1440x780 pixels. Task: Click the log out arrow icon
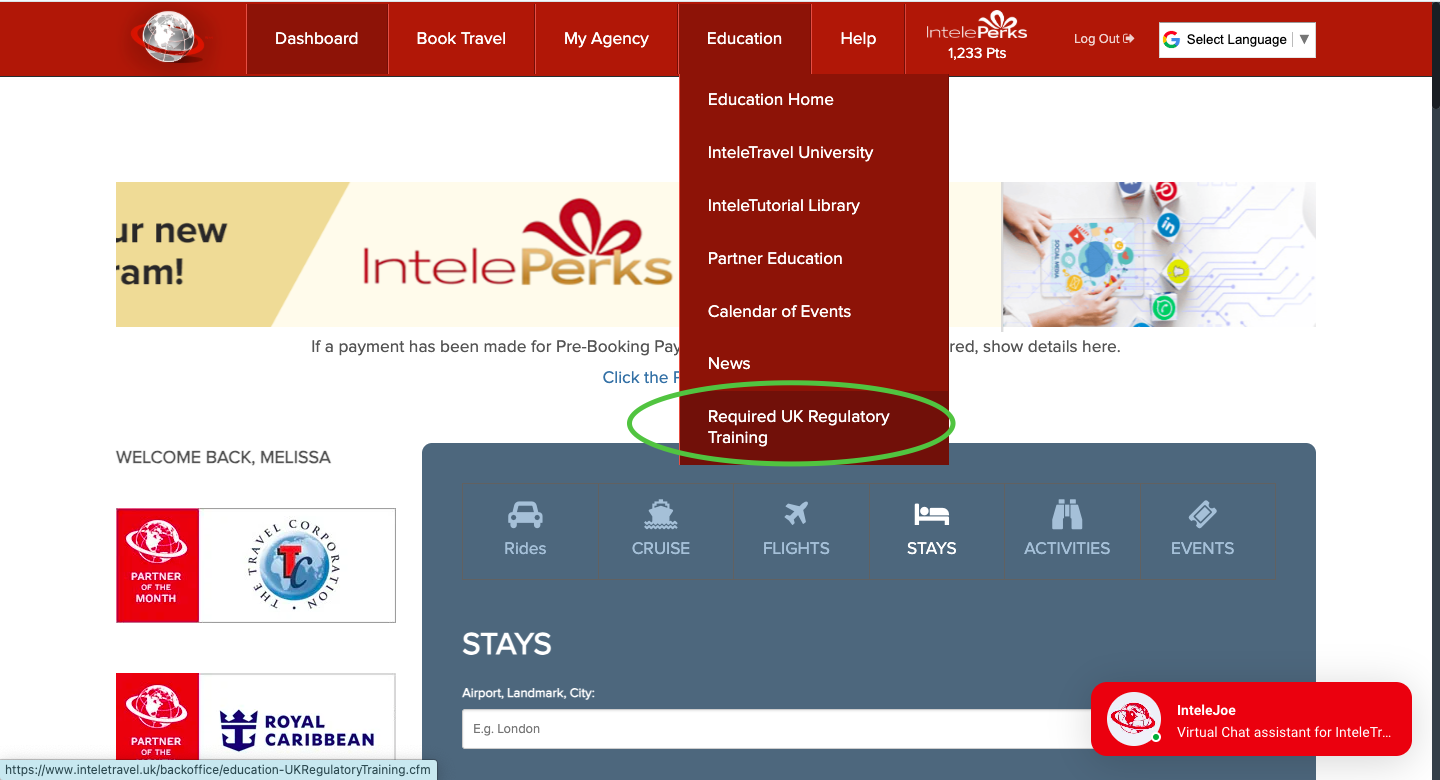pyautogui.click(x=1129, y=39)
